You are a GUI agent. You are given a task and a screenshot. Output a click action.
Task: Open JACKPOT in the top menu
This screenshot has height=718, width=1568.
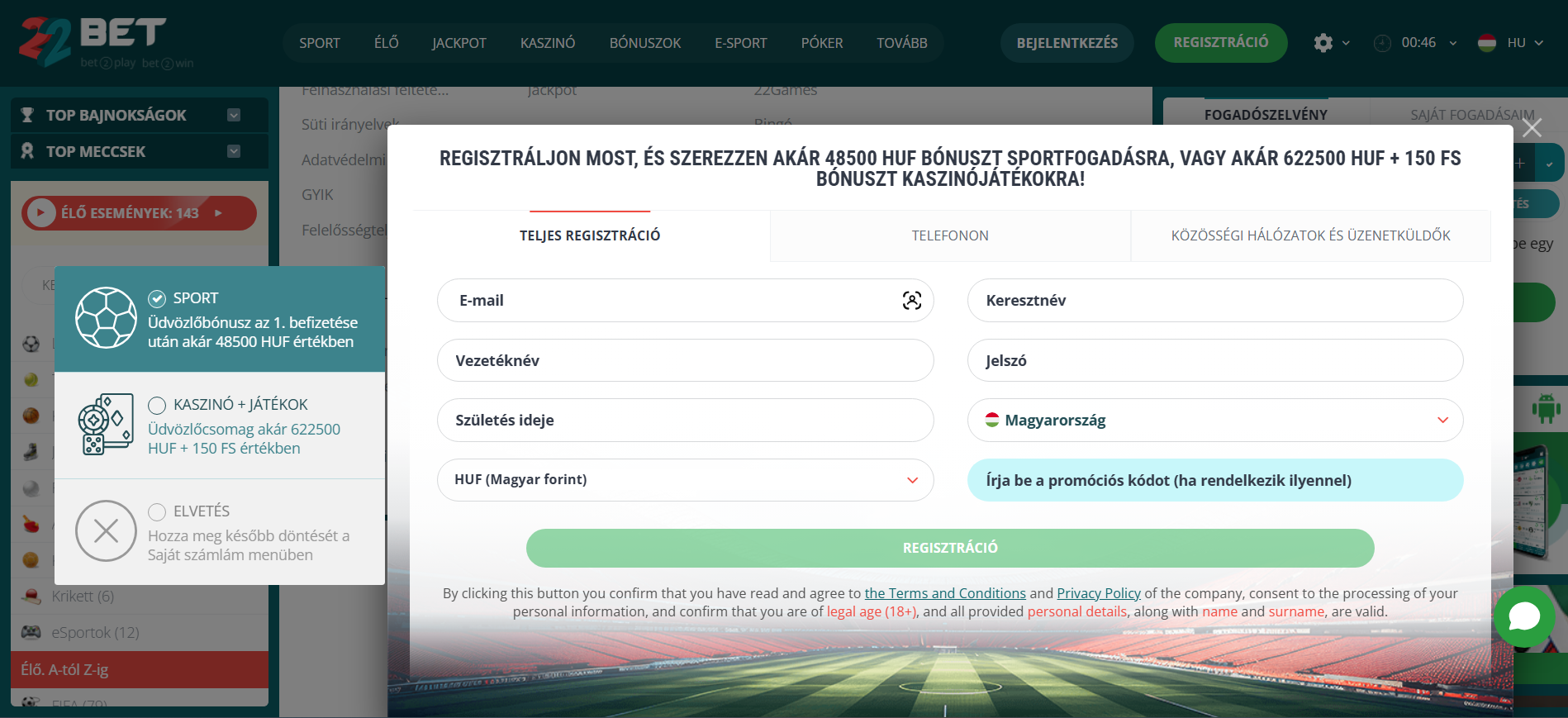[x=459, y=43]
